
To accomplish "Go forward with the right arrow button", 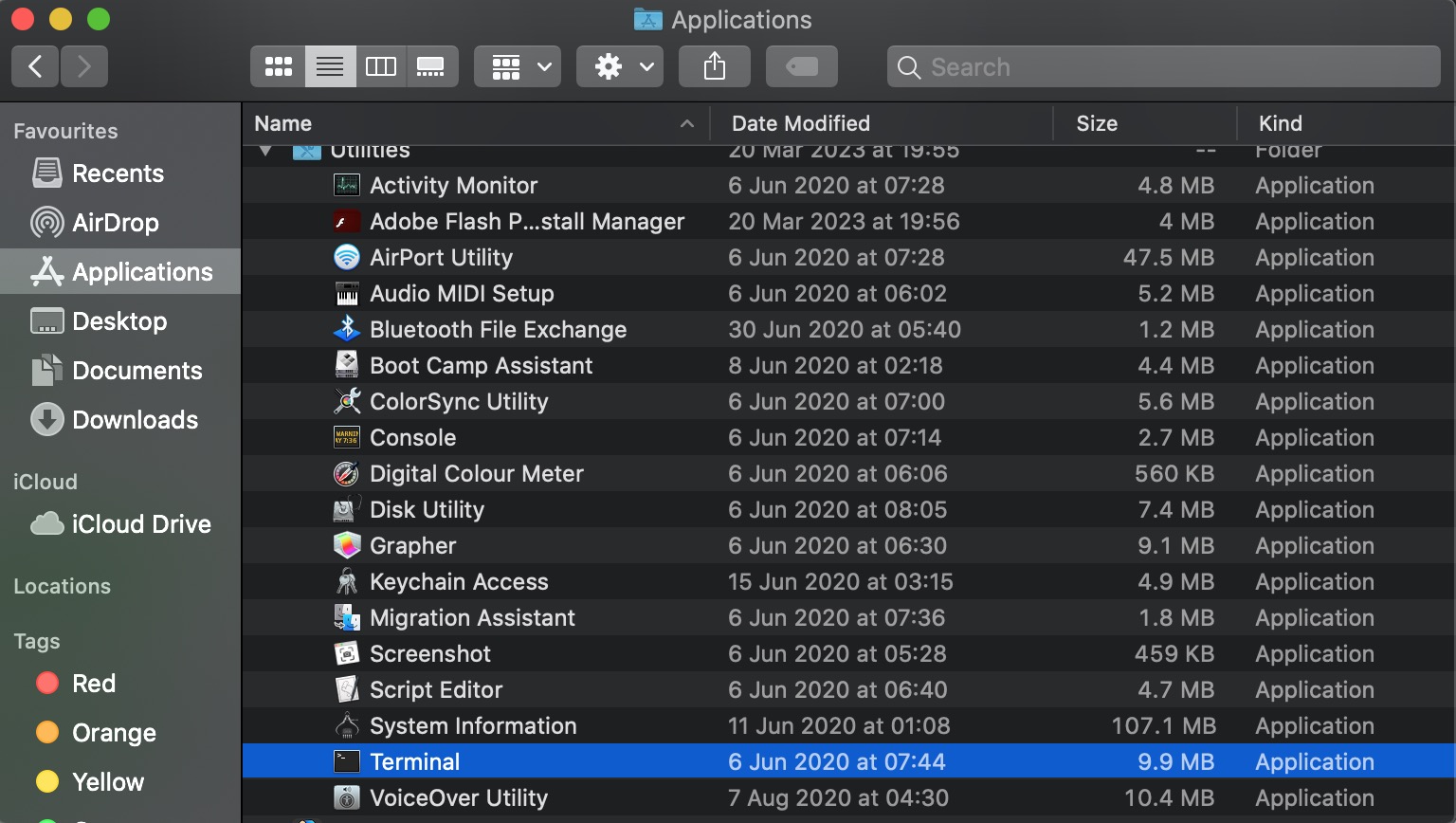I will tap(84, 66).
